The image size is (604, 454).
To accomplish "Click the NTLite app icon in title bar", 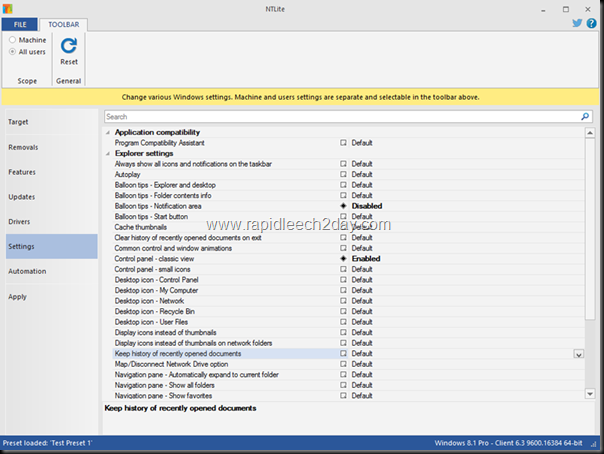I will (x=7, y=8).
